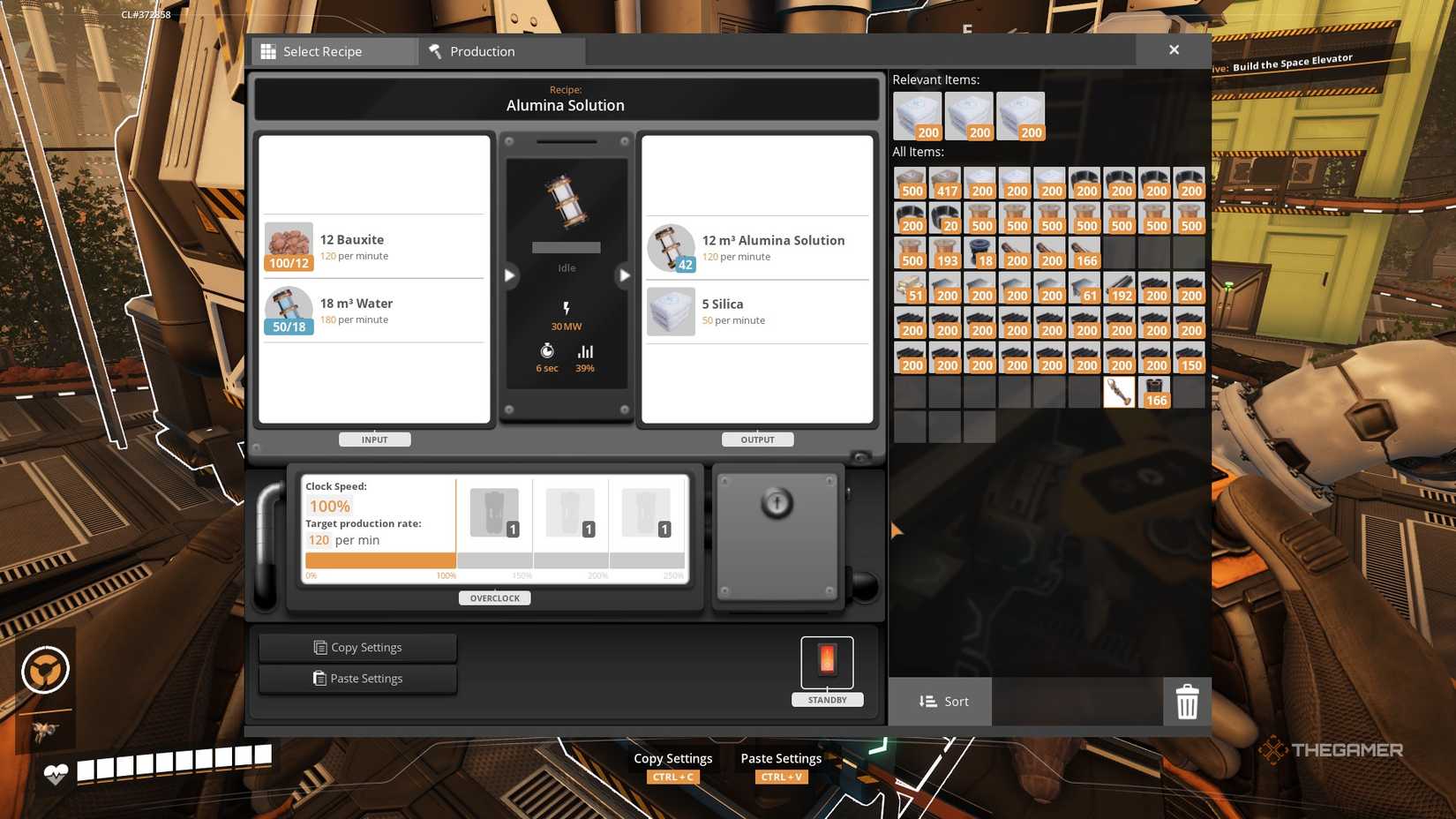Click the first Silica stack in Relevant Items

[917, 116]
